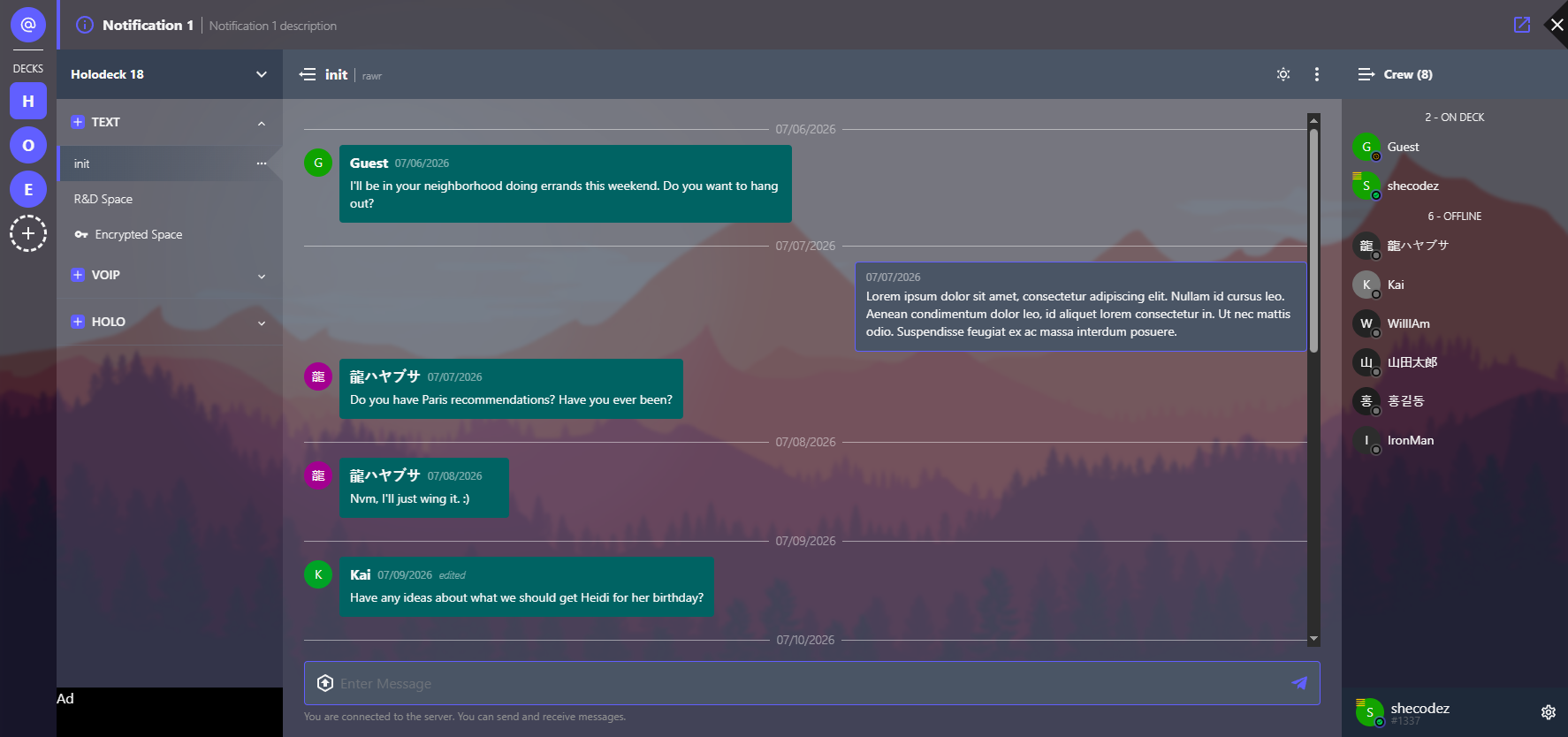Viewport: 1568px width, 737px height.
Task: Open user settings gear icon
Action: (1549, 712)
